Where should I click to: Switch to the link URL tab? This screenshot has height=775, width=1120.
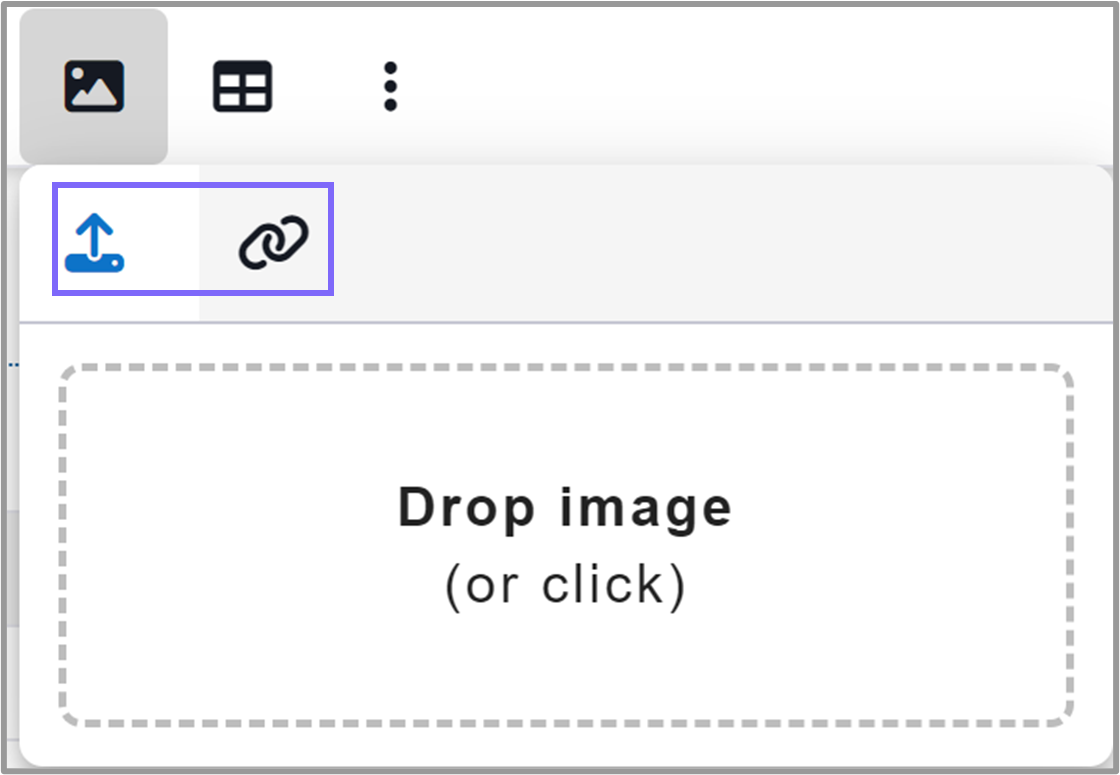click(273, 242)
